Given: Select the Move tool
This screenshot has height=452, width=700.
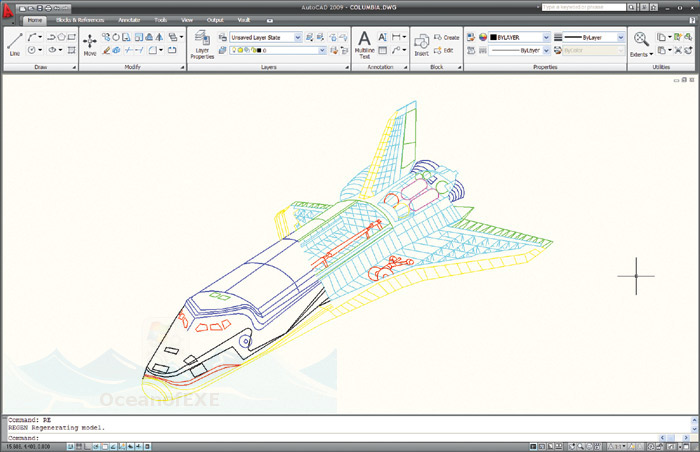Looking at the screenshot, I should pyautogui.click(x=90, y=44).
